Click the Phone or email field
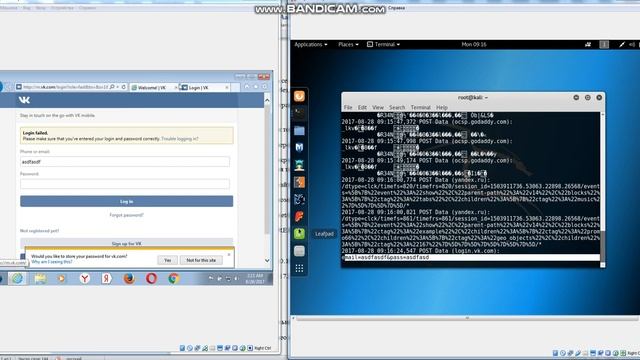 click(x=125, y=162)
